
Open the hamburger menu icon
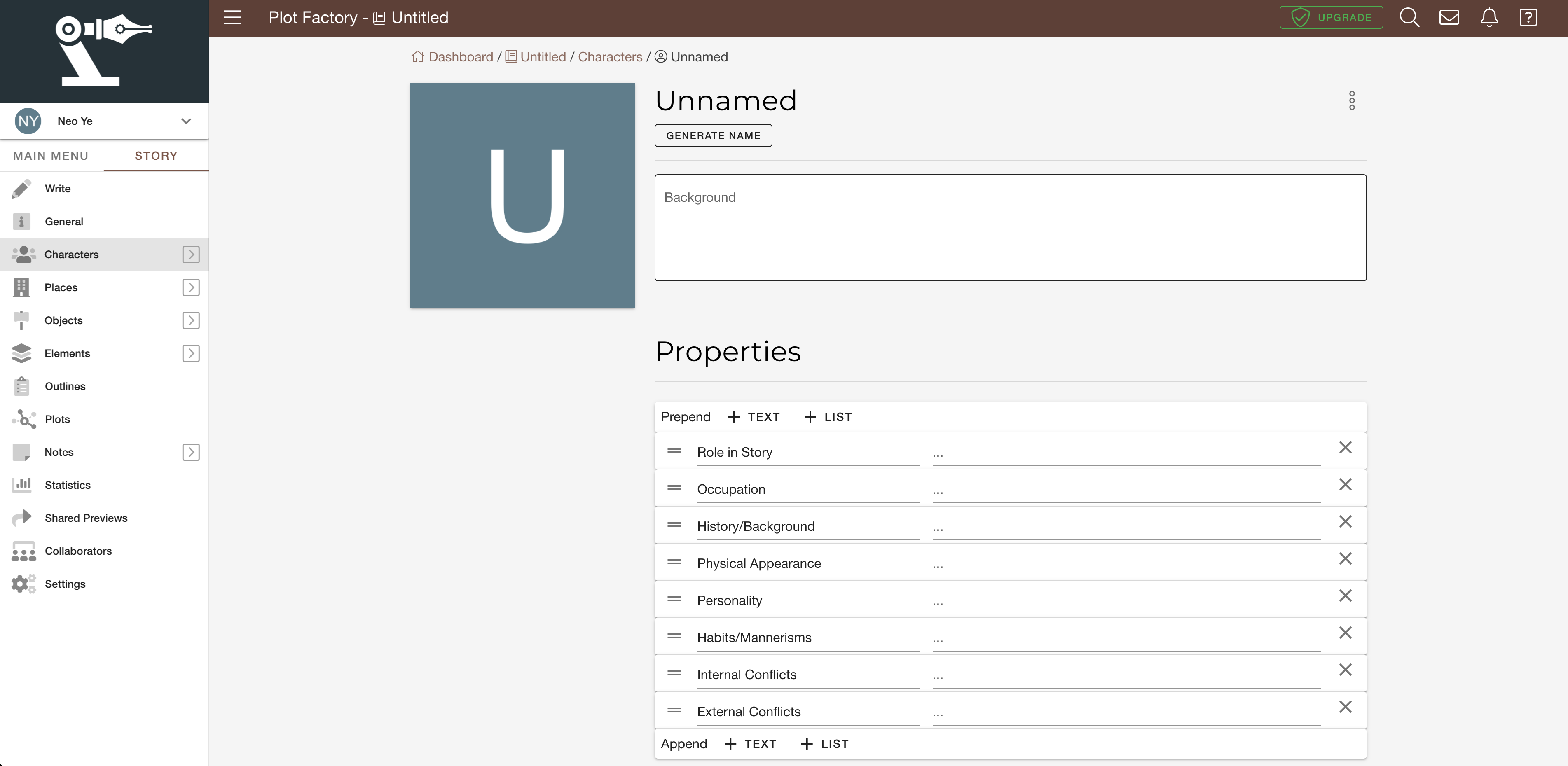click(x=232, y=18)
